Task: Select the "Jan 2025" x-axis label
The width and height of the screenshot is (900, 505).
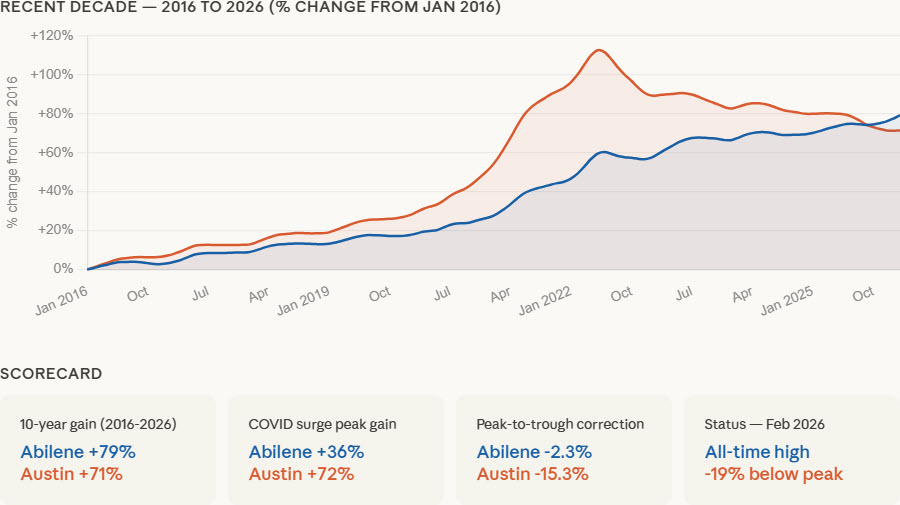Action: pos(786,299)
